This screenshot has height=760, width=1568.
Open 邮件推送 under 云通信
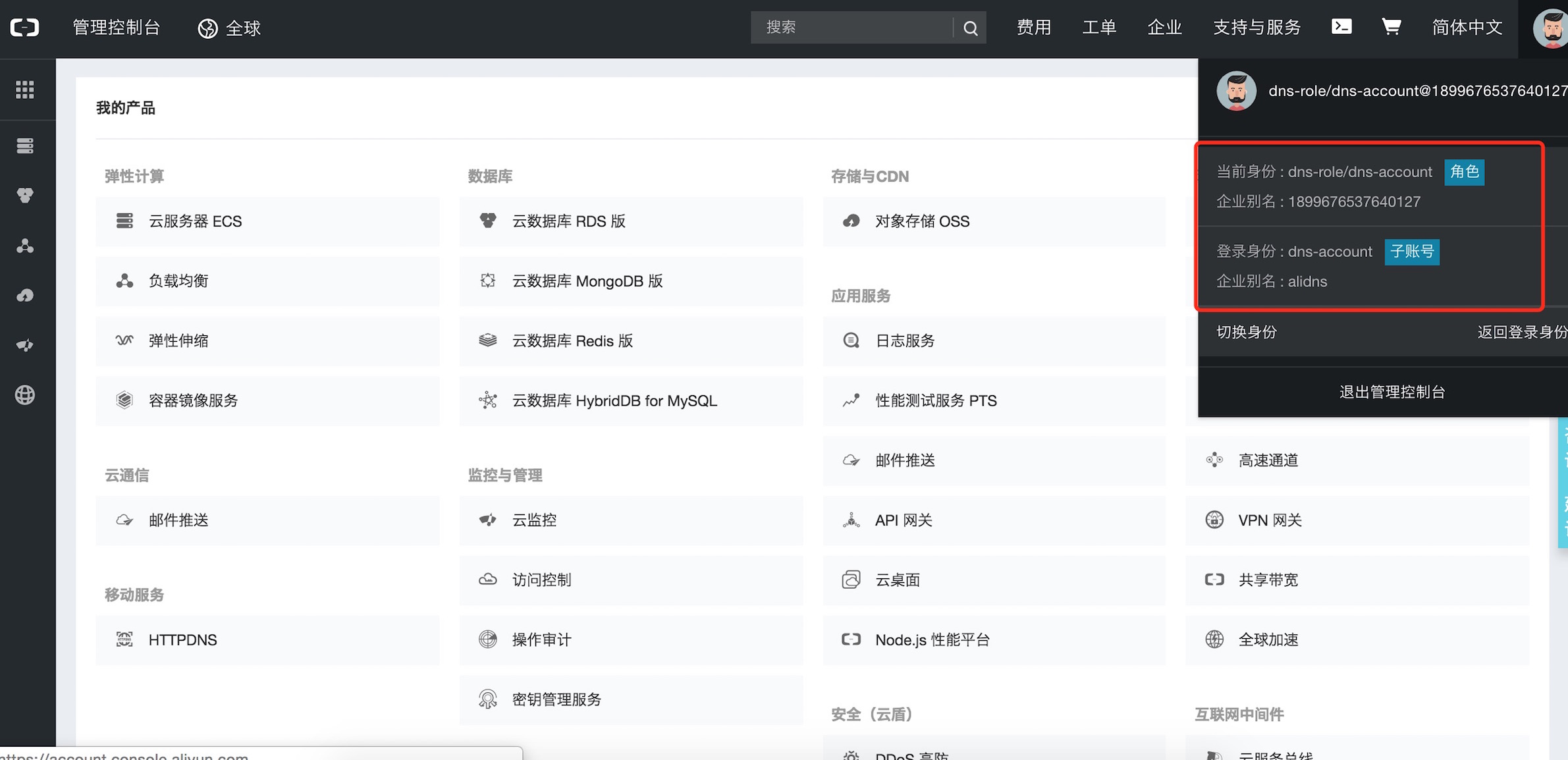pyautogui.click(x=267, y=520)
